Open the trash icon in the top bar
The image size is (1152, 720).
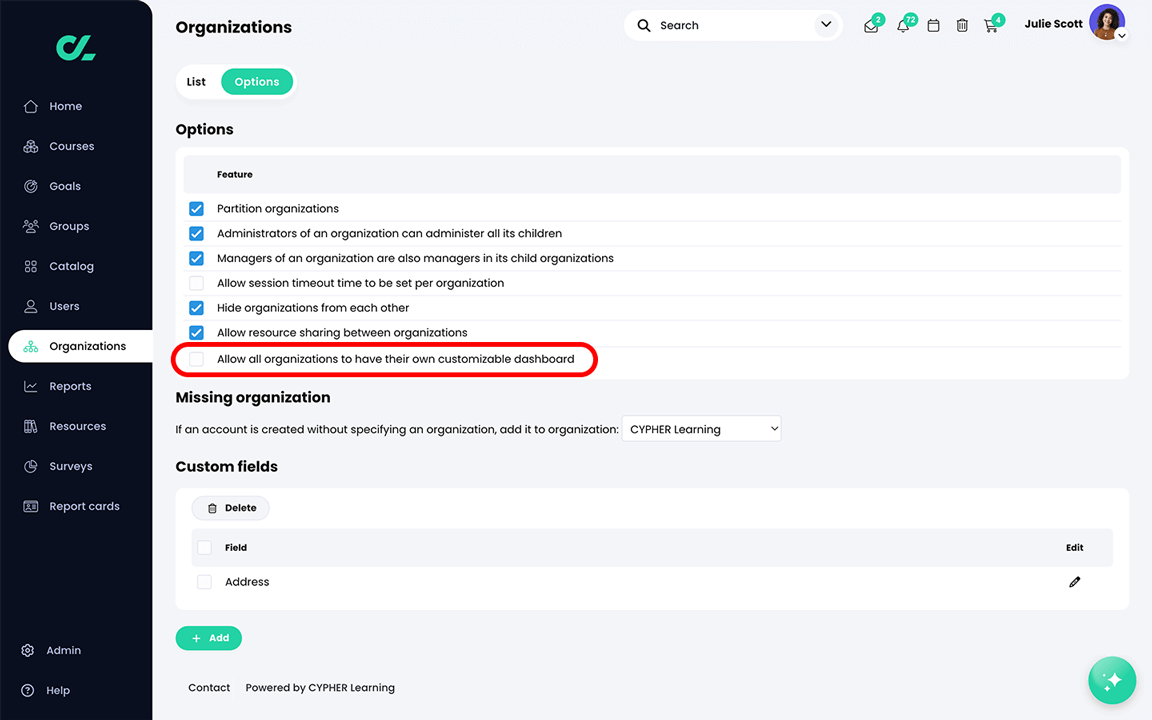click(x=962, y=25)
